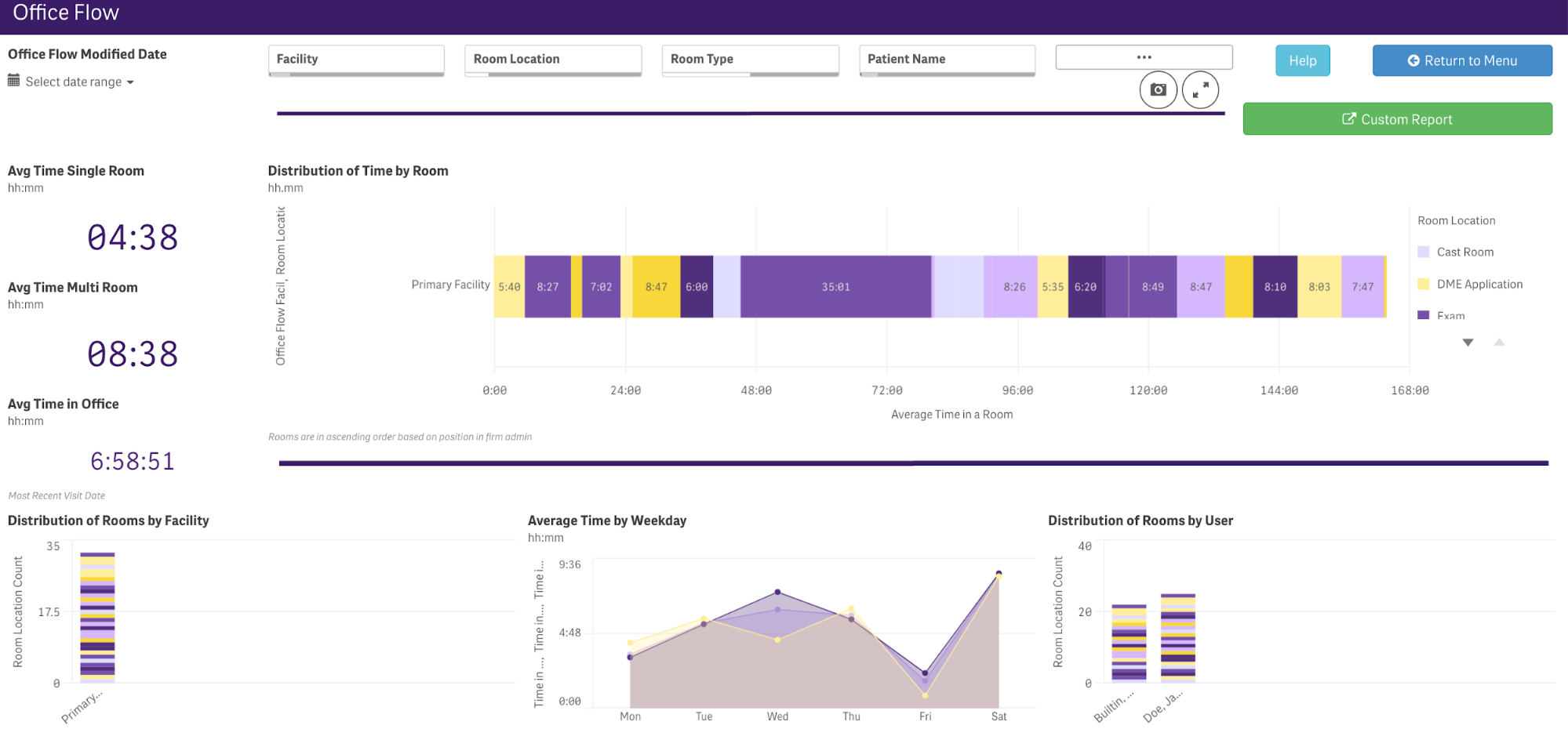Click the Builtin user stacked bar
This screenshot has height=729, width=1568.
click(1129, 643)
